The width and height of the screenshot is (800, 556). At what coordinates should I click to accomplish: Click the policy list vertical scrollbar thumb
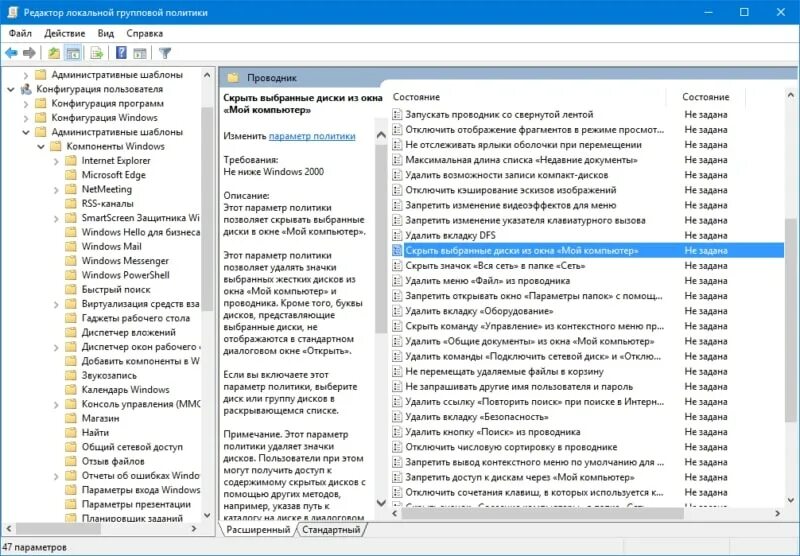pos(790,320)
